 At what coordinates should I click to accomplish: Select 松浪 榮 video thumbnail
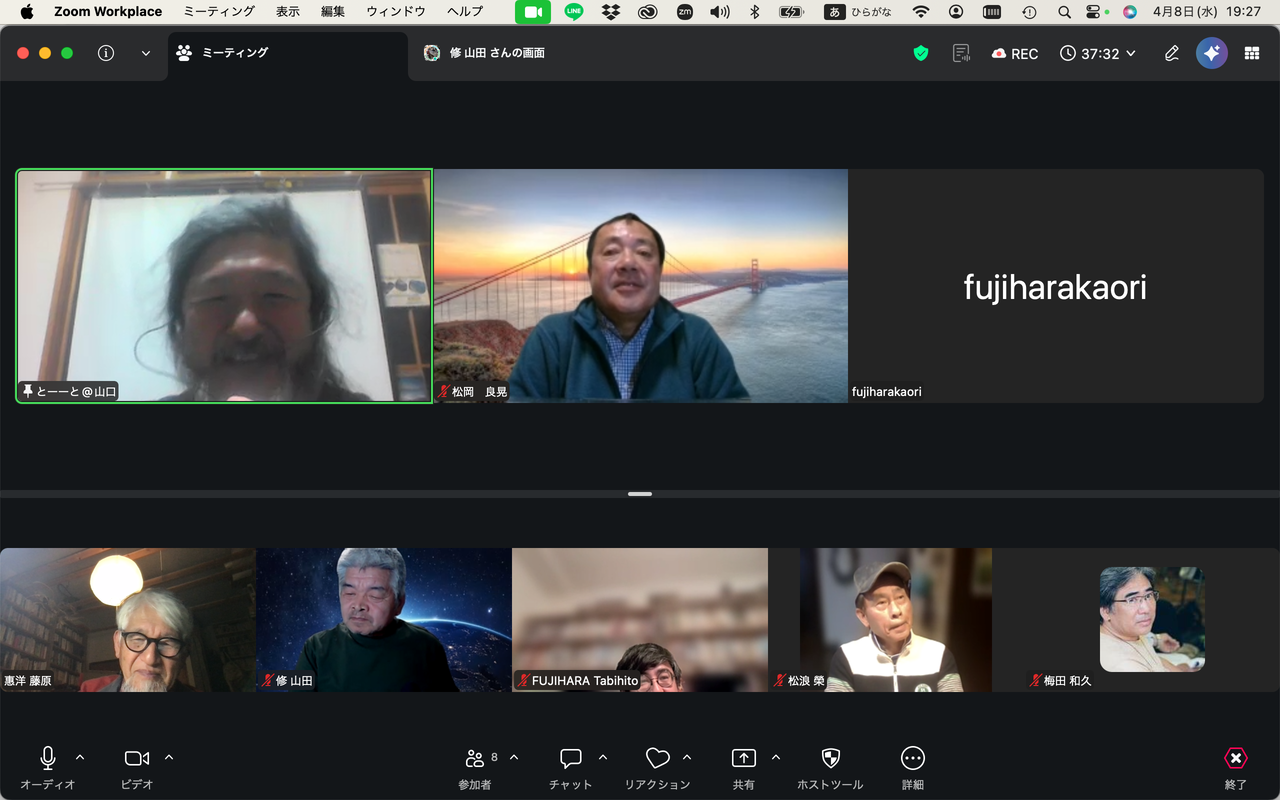(896, 620)
